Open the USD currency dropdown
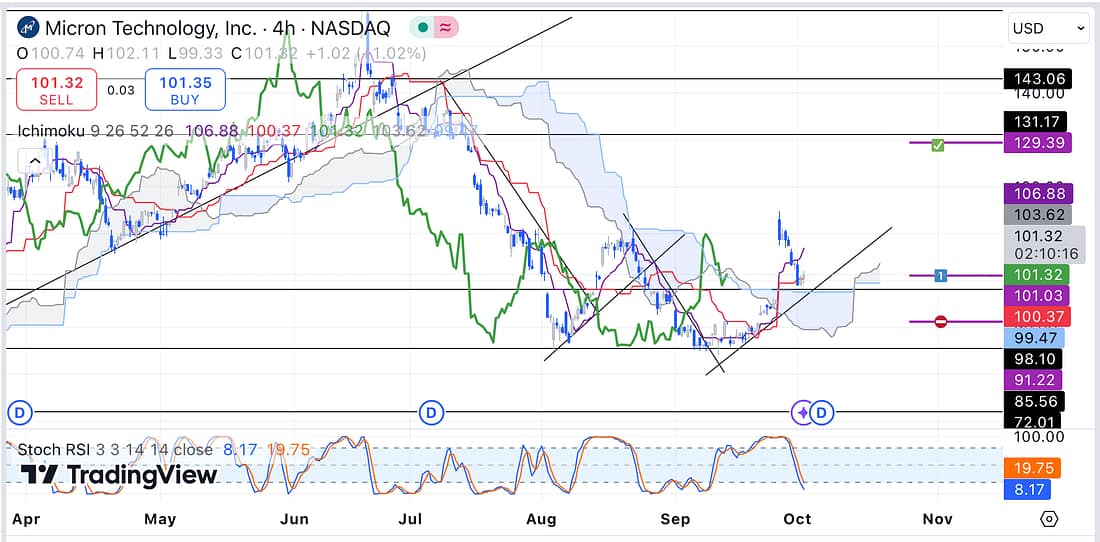Image resolution: width=1100 pixels, height=542 pixels. pyautogui.click(x=1048, y=29)
